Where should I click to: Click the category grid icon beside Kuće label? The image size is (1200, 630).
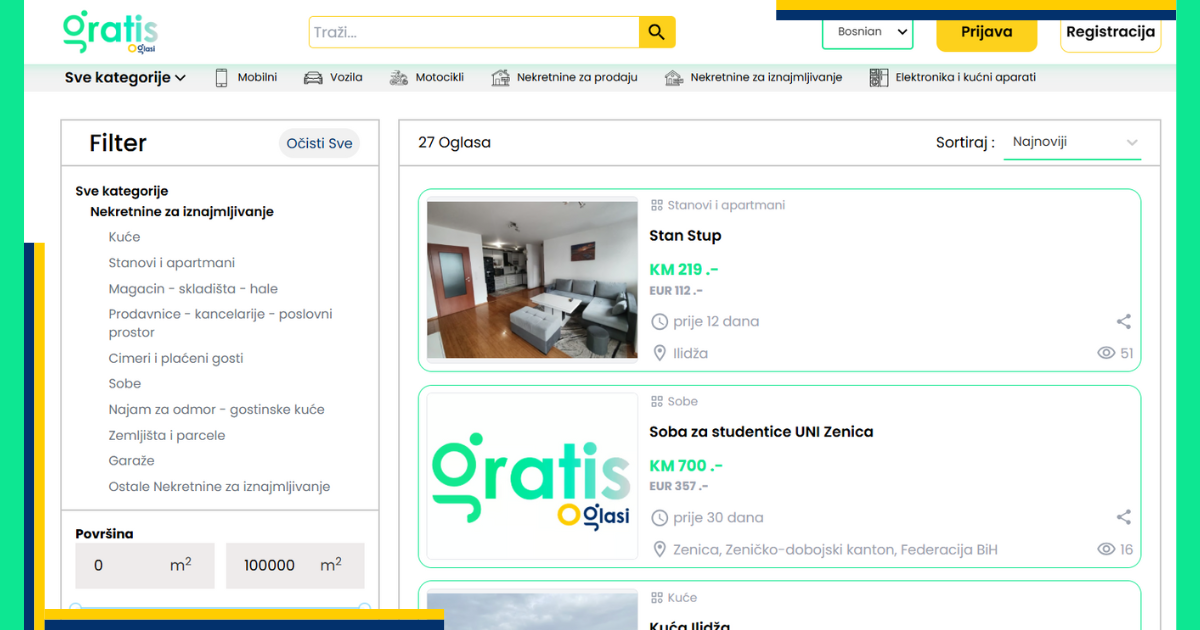(657, 597)
